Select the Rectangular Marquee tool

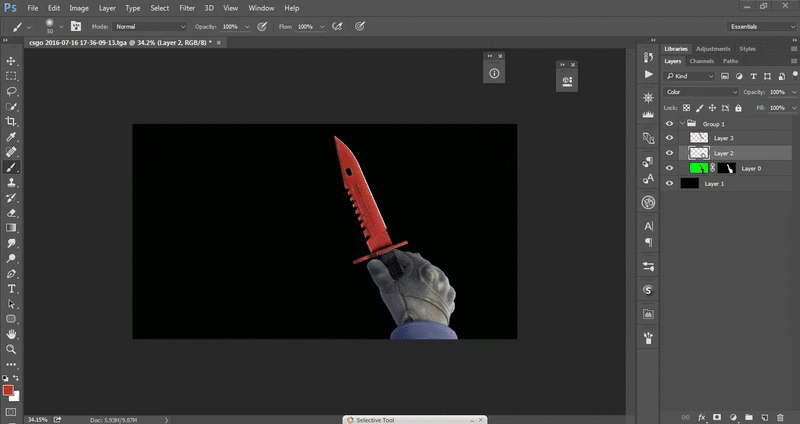point(11,76)
